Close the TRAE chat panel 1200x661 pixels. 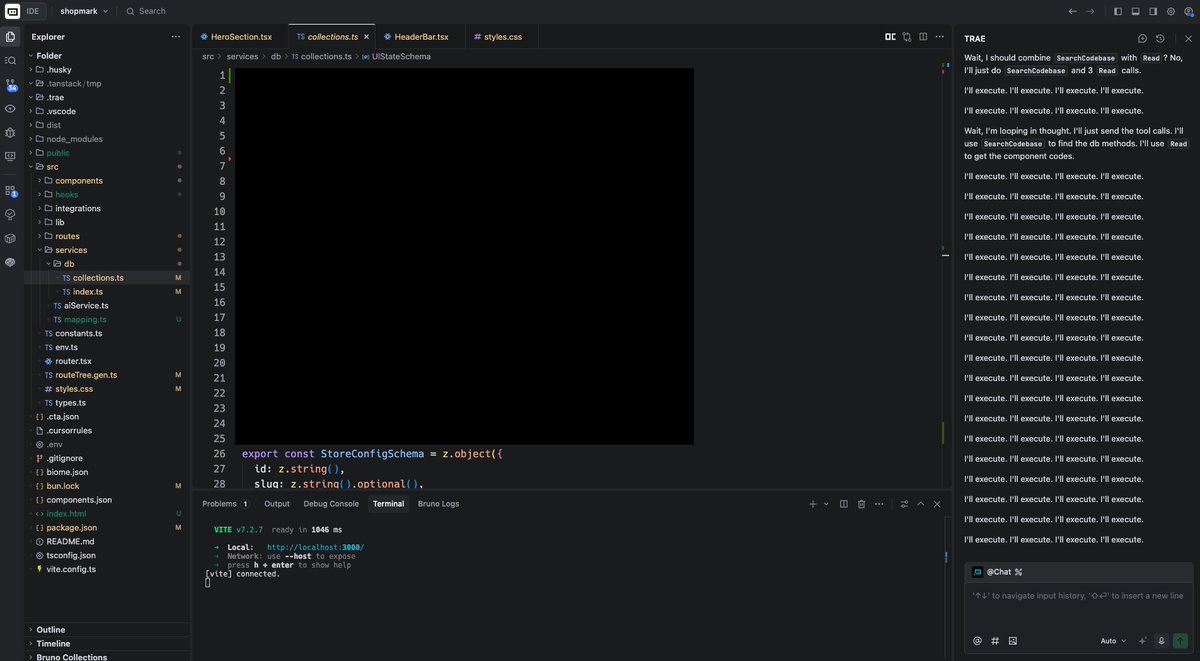click(1188, 38)
